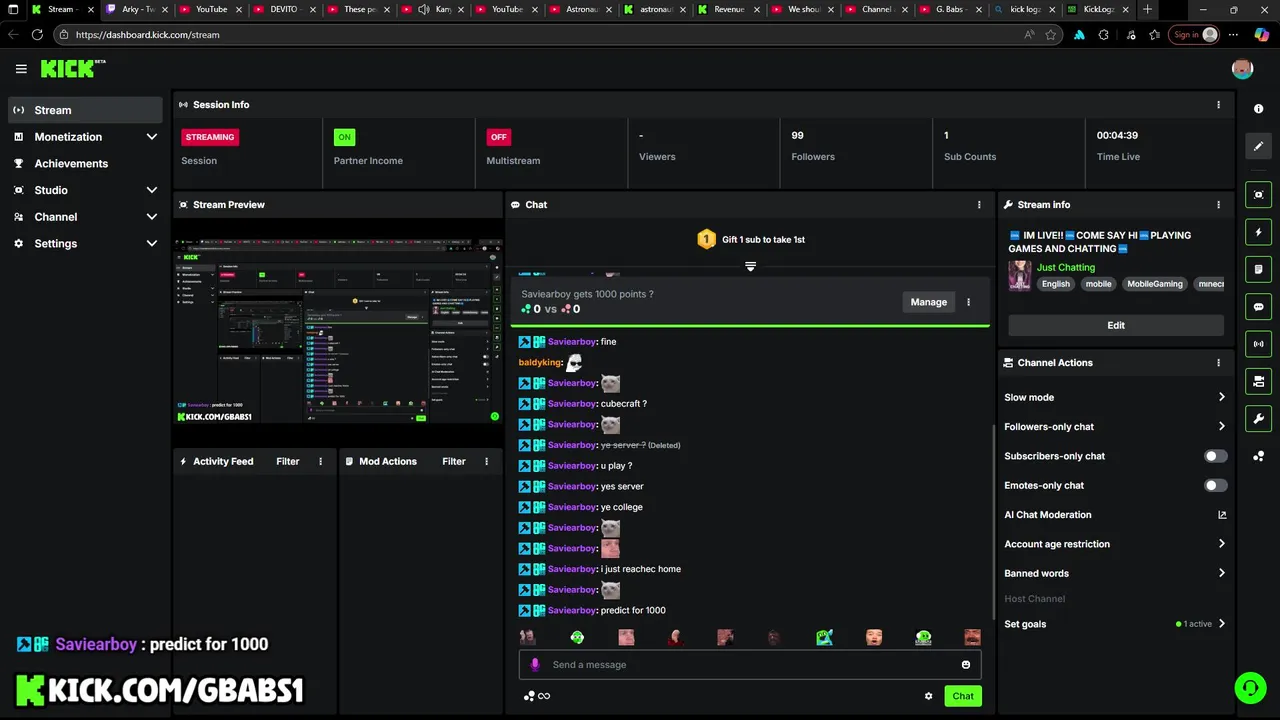Screen dimensions: 1280x720
Task: Click the channel points balance icon below message box
Action: tap(537, 696)
